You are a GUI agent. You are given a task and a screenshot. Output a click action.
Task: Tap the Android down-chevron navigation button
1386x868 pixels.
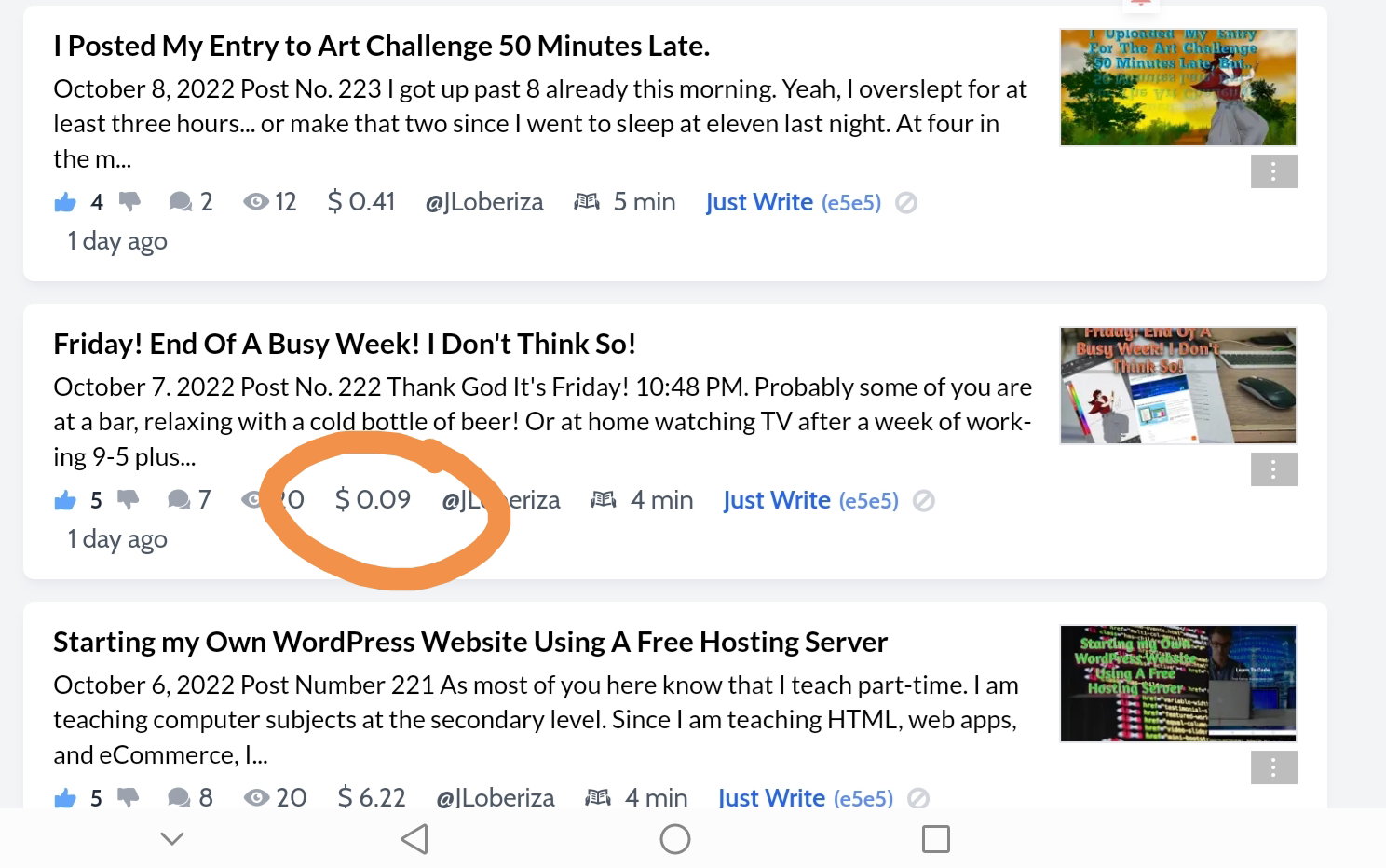click(x=172, y=838)
